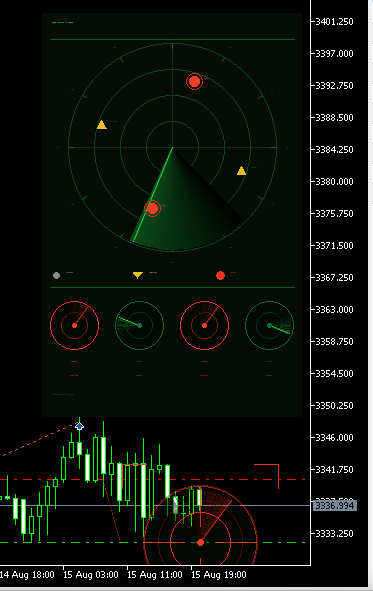Click the bright green radar sweep line
Viewport: 373px width, 591px height.
(x=152, y=194)
